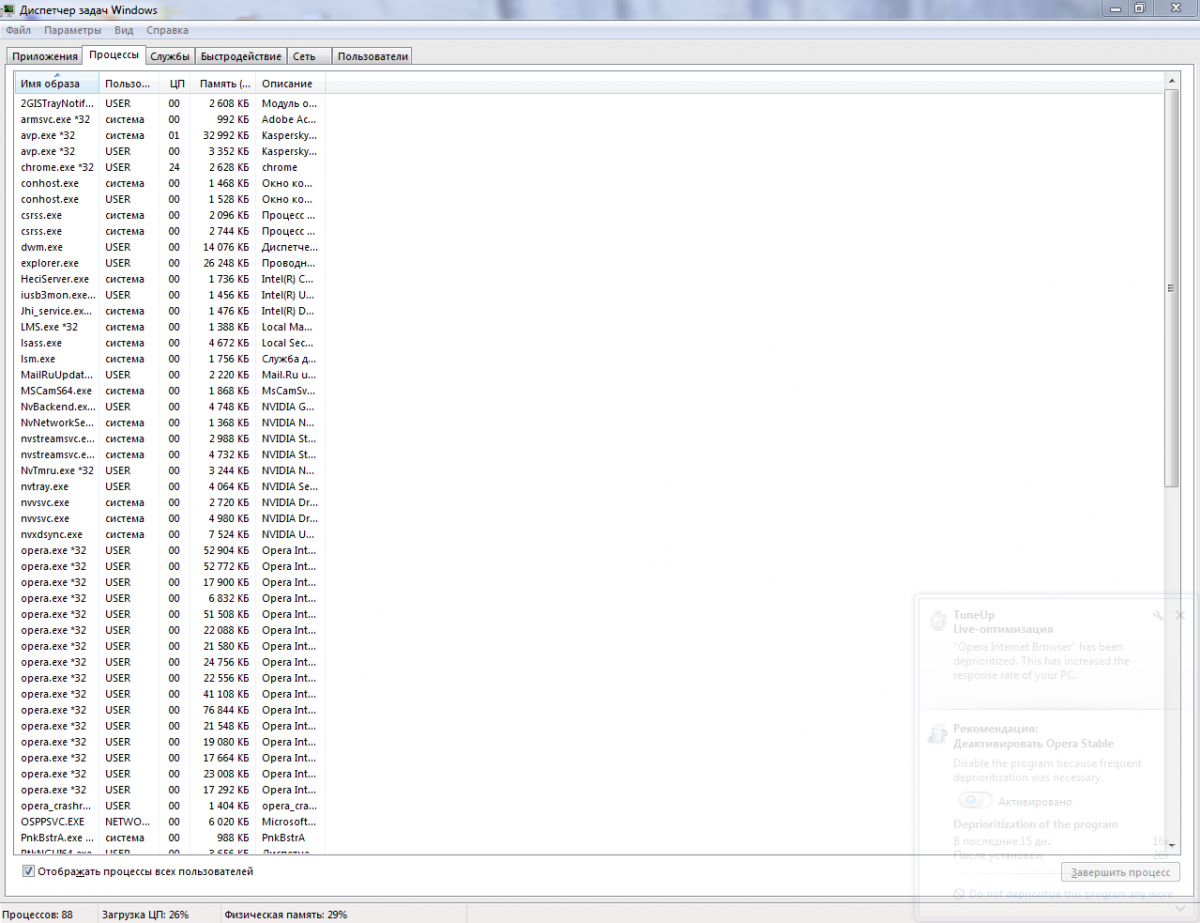Image resolution: width=1200 pixels, height=923 pixels.
Task: Select the PnkBstrA.exe process
Action: [170, 837]
